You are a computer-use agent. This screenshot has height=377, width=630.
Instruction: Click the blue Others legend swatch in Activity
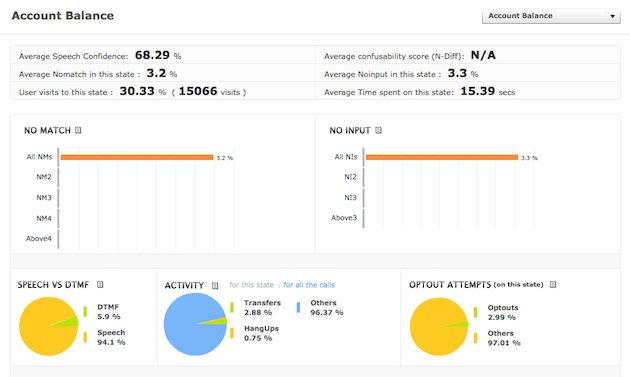[x=298, y=307]
